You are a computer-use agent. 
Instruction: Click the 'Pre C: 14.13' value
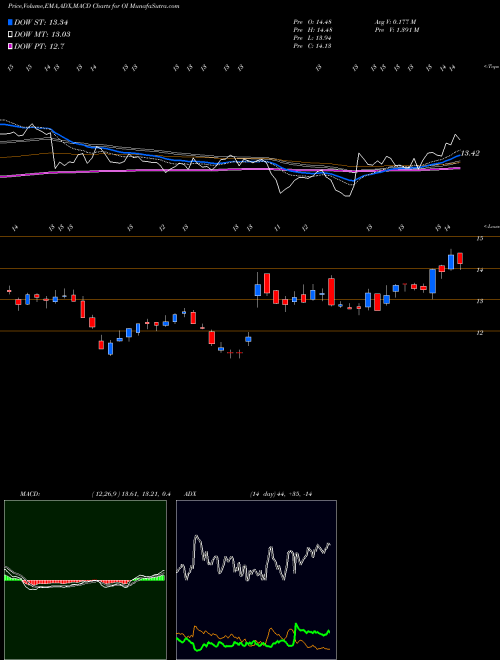point(313,46)
